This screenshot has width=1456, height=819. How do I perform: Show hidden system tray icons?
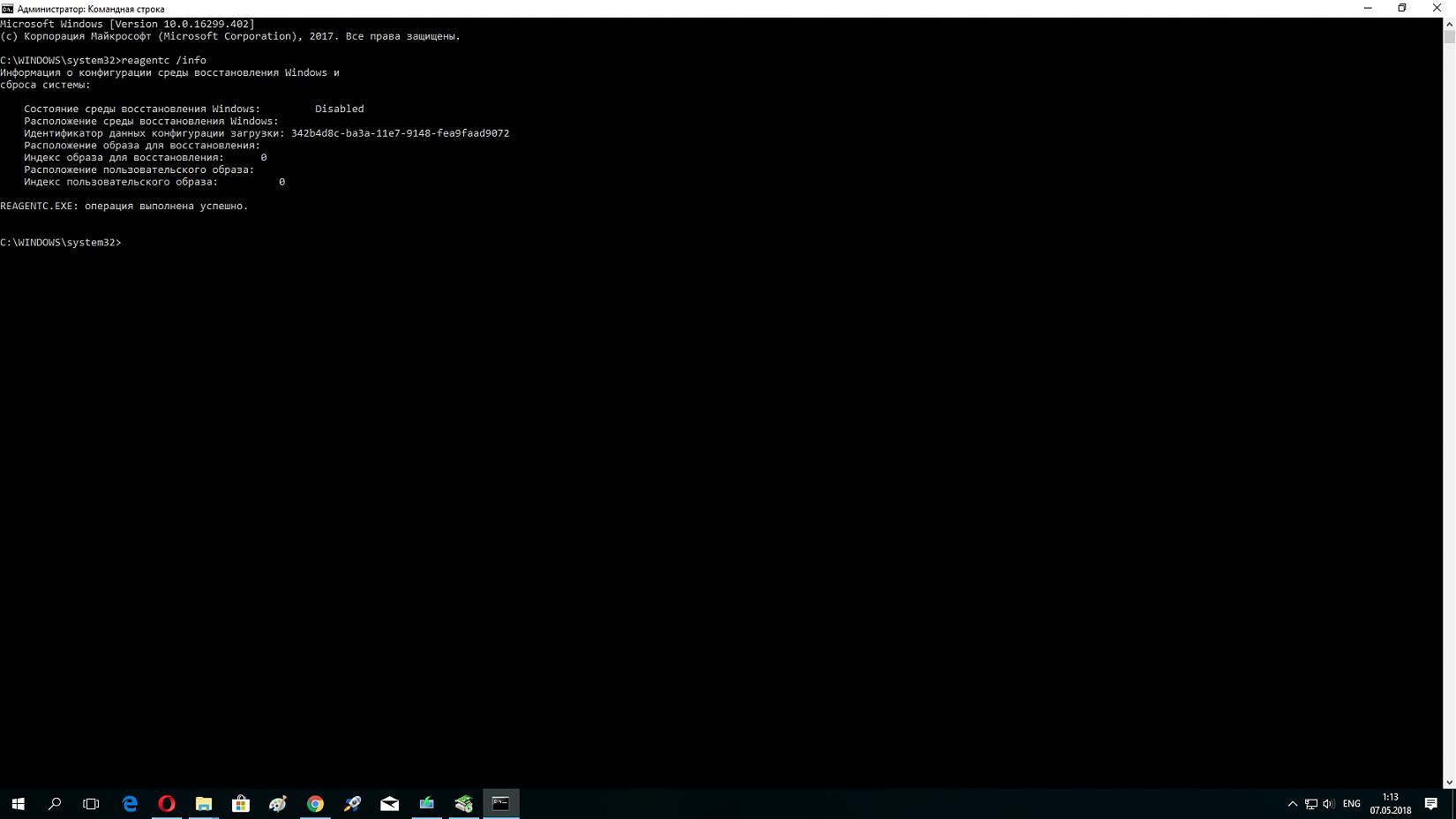[1293, 804]
